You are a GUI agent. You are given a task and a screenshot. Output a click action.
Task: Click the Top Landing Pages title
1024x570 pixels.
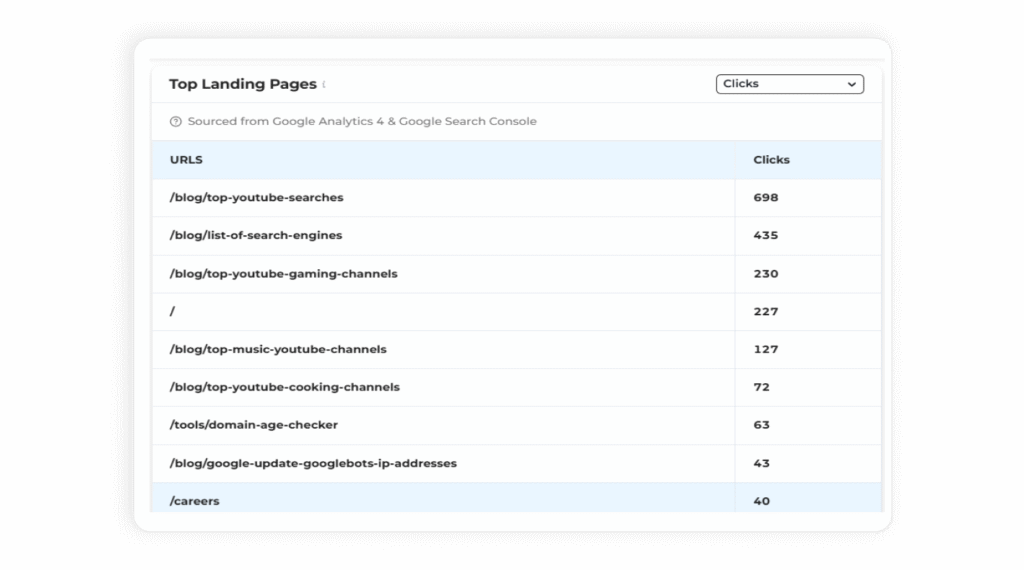[x=242, y=84]
